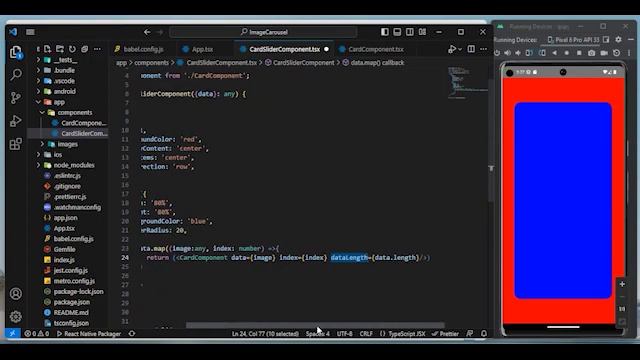Viewport: 640px width, 360px height.
Task: Open Explorer more actions menu
Action: (97, 49)
